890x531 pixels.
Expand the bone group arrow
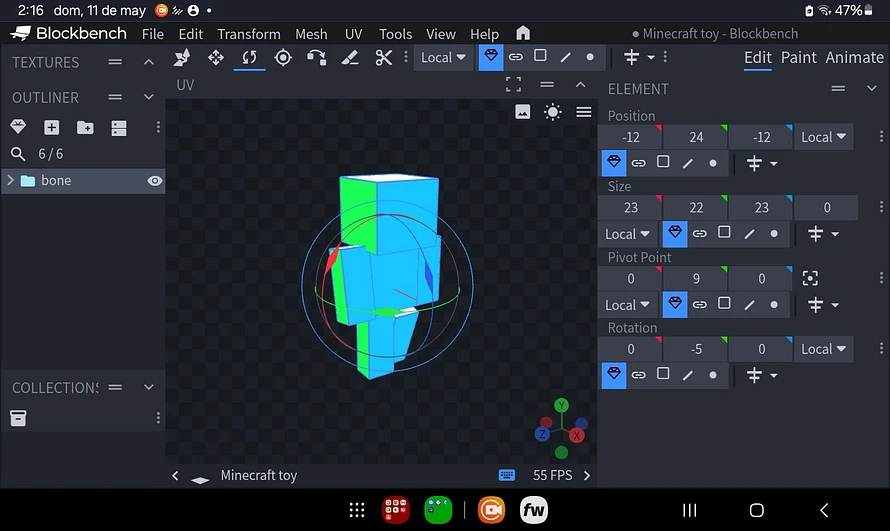pyautogui.click(x=10, y=180)
